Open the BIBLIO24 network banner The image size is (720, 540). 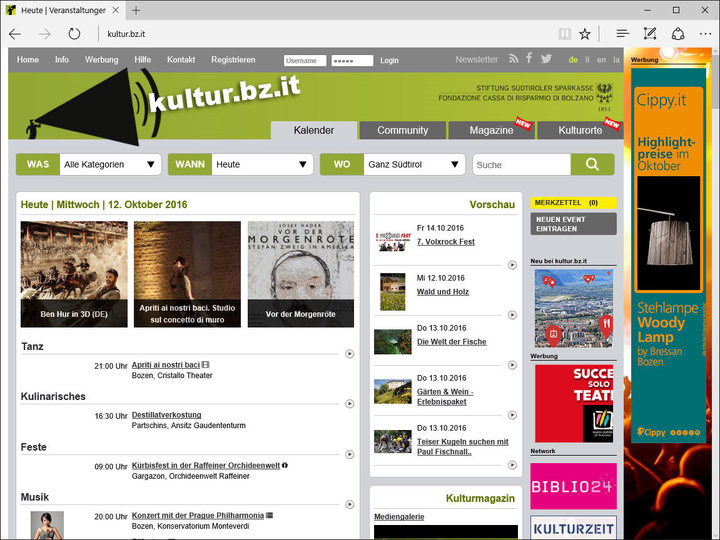574,486
